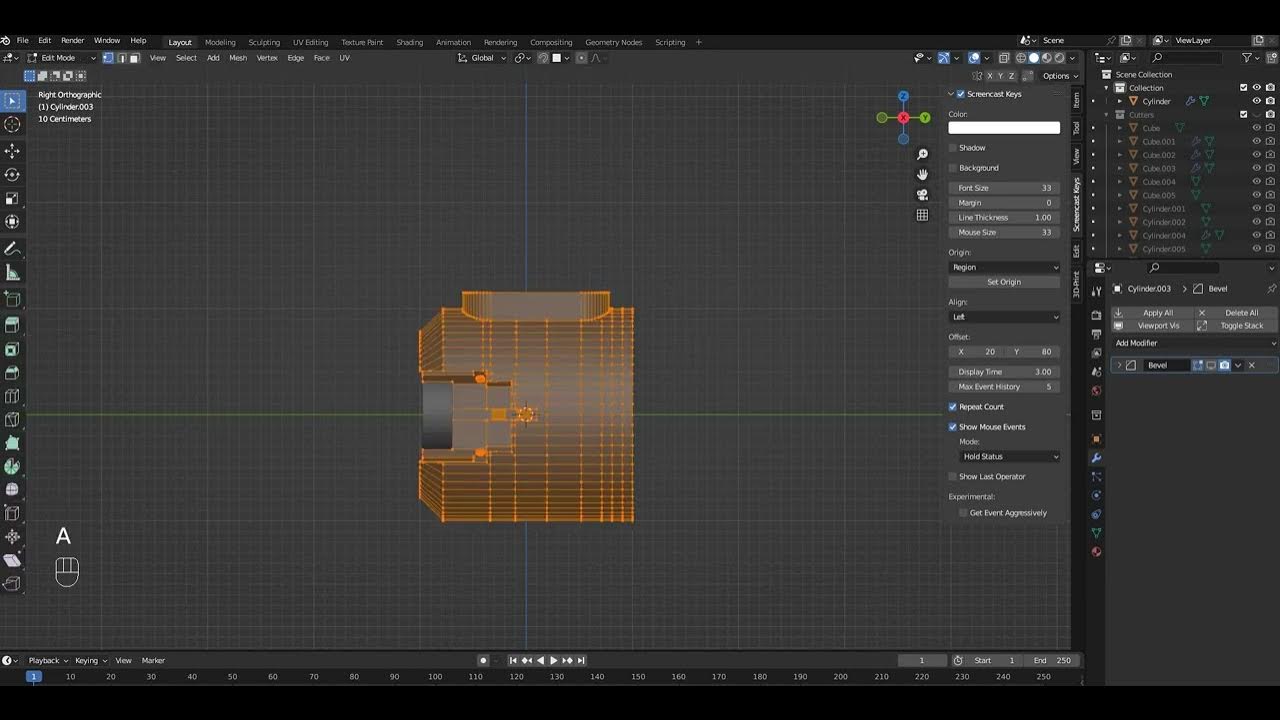Image resolution: width=1280 pixels, height=720 pixels.
Task: Activate the Rotate tool
Action: point(12,175)
